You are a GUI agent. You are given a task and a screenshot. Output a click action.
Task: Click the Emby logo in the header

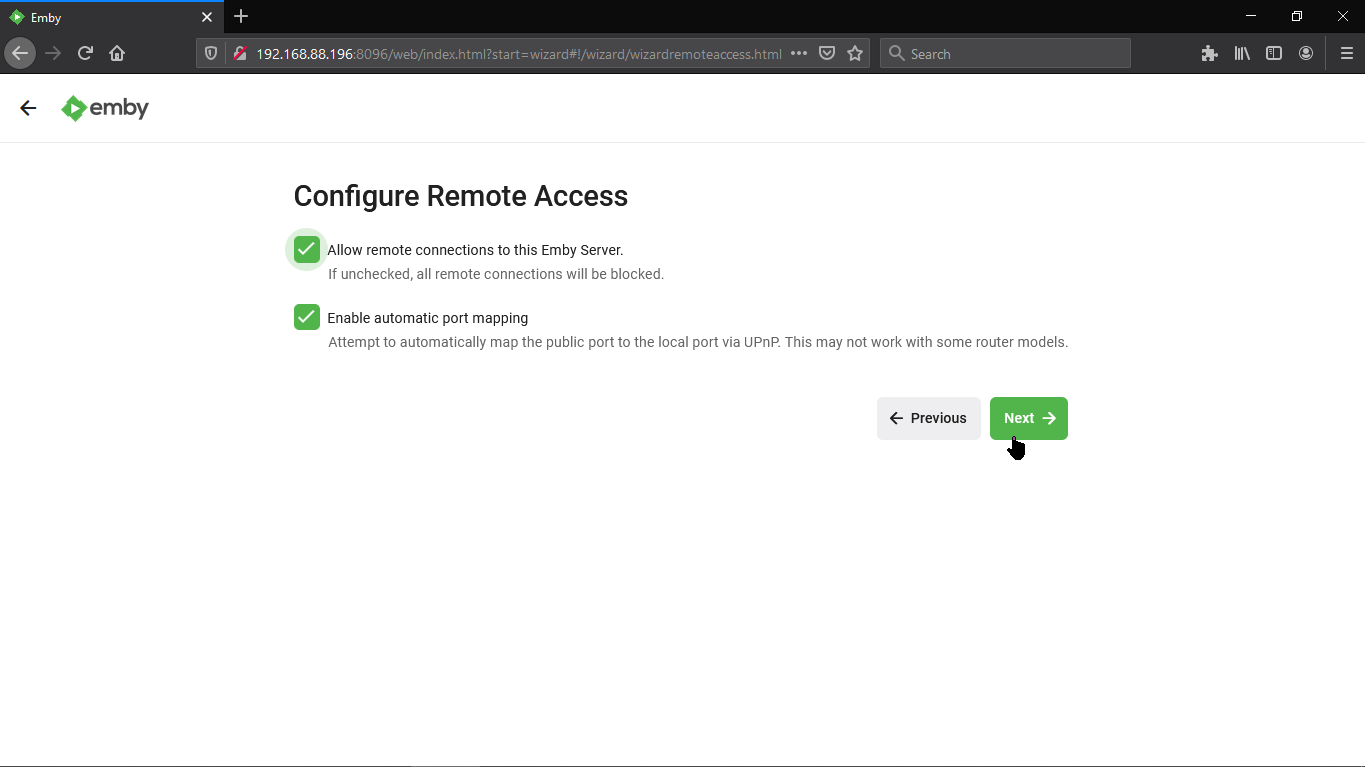(x=105, y=108)
